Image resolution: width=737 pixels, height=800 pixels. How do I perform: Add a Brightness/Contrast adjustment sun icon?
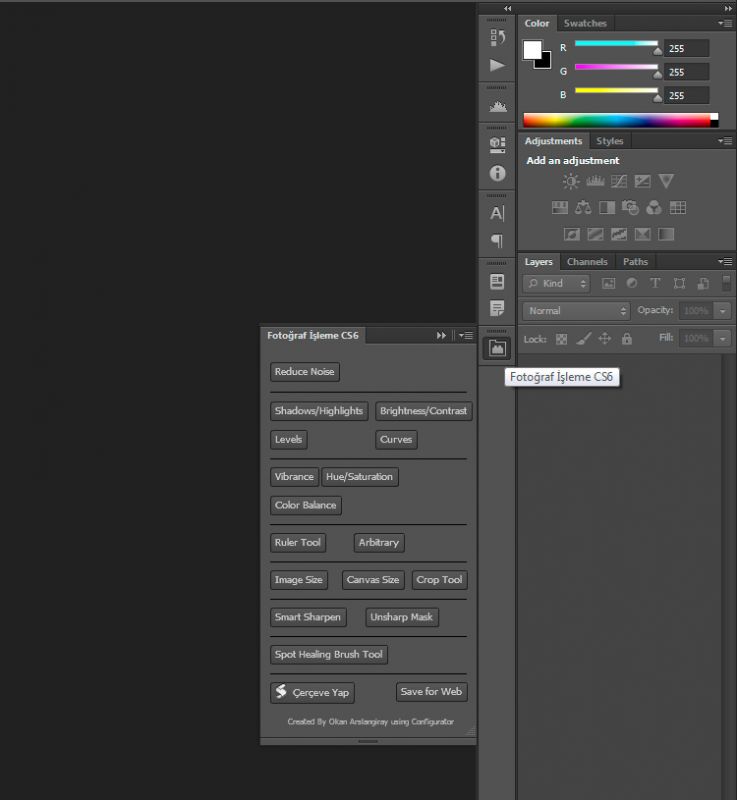click(x=571, y=181)
